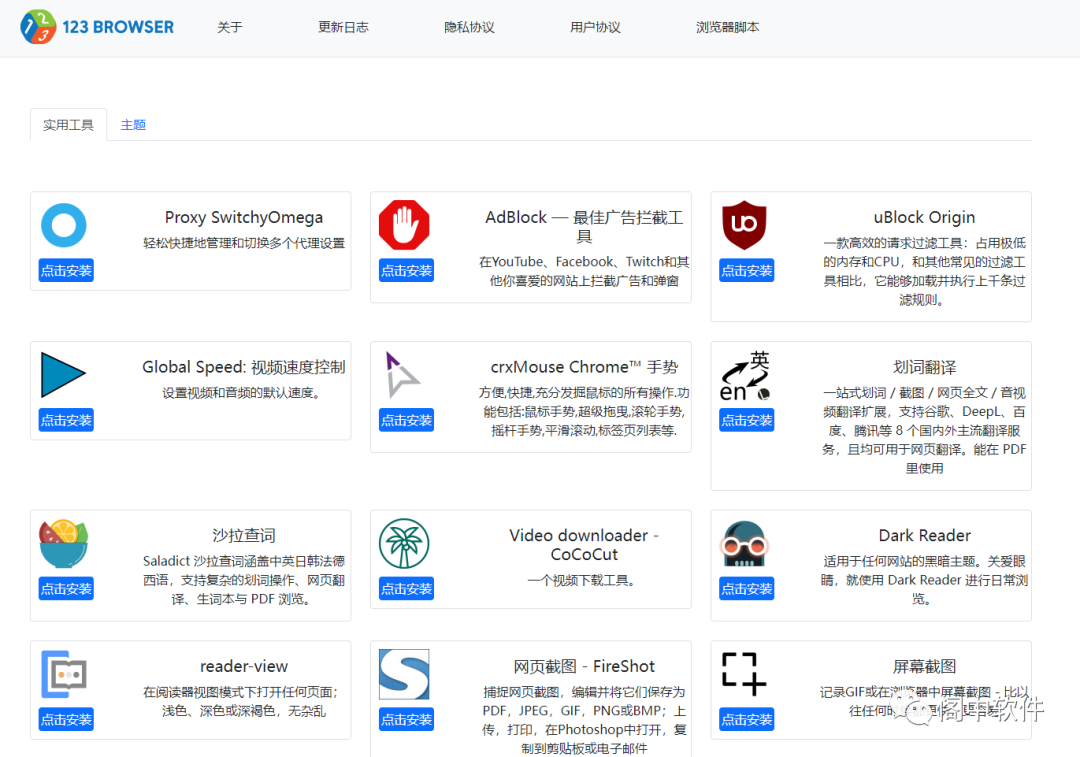Click the uBlock Origin shield icon
Screen dimensions: 1080x757
click(744, 225)
